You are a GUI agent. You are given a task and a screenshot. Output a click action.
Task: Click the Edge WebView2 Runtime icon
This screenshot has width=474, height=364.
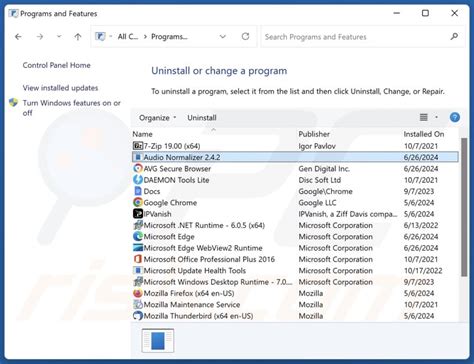(x=138, y=248)
